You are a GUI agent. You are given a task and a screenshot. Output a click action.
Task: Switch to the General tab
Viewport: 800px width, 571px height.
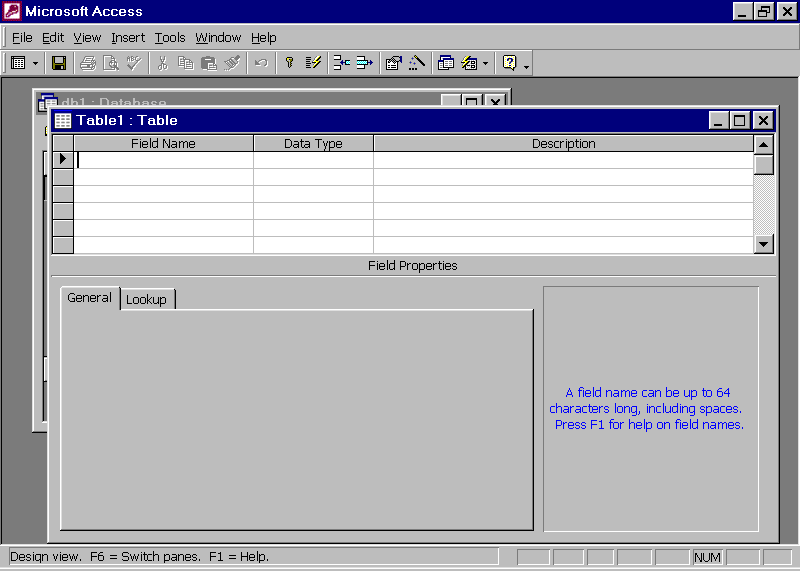click(89, 298)
